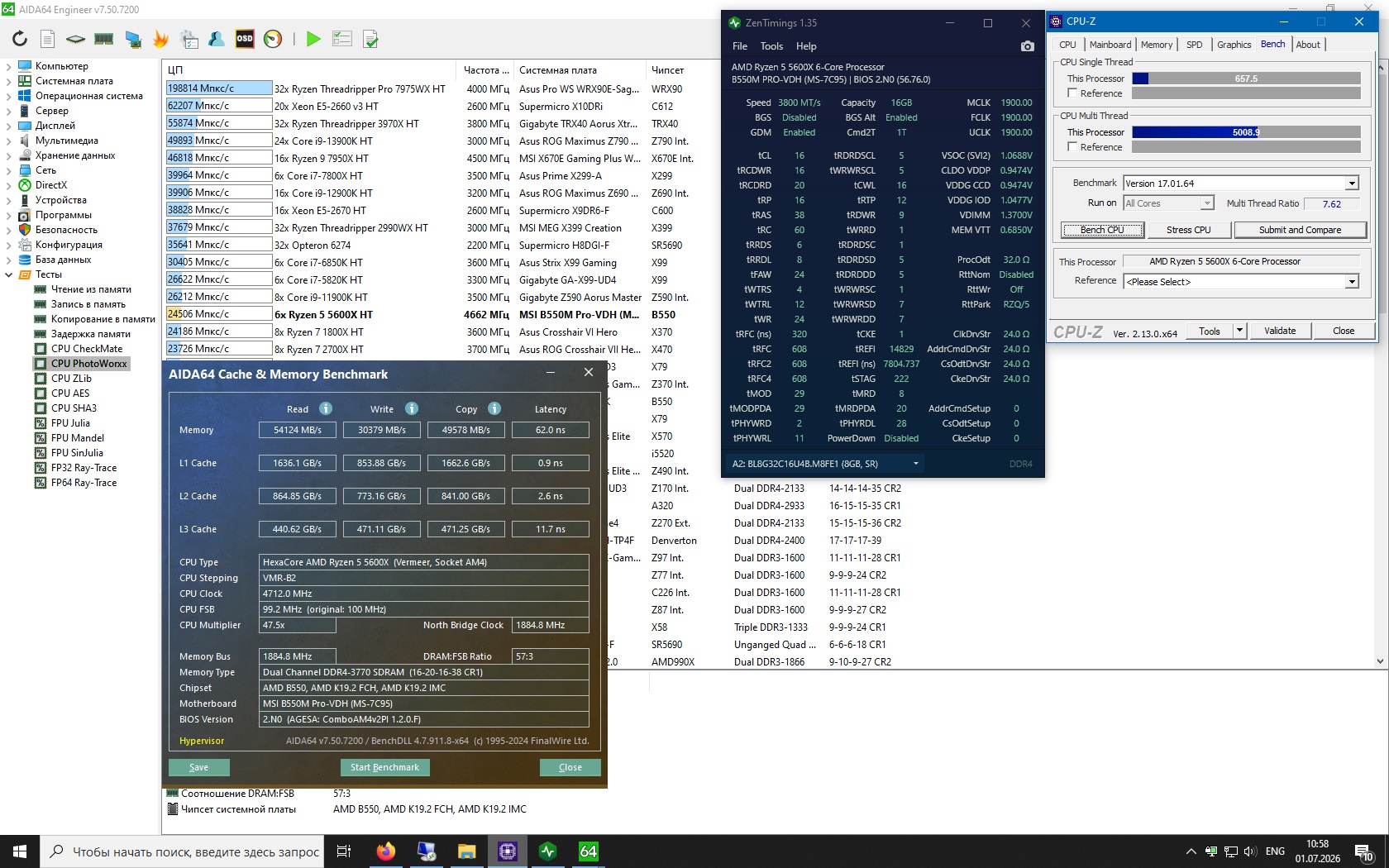Open Task View from the taskbar
The height and width of the screenshot is (868, 1389).
point(344,851)
